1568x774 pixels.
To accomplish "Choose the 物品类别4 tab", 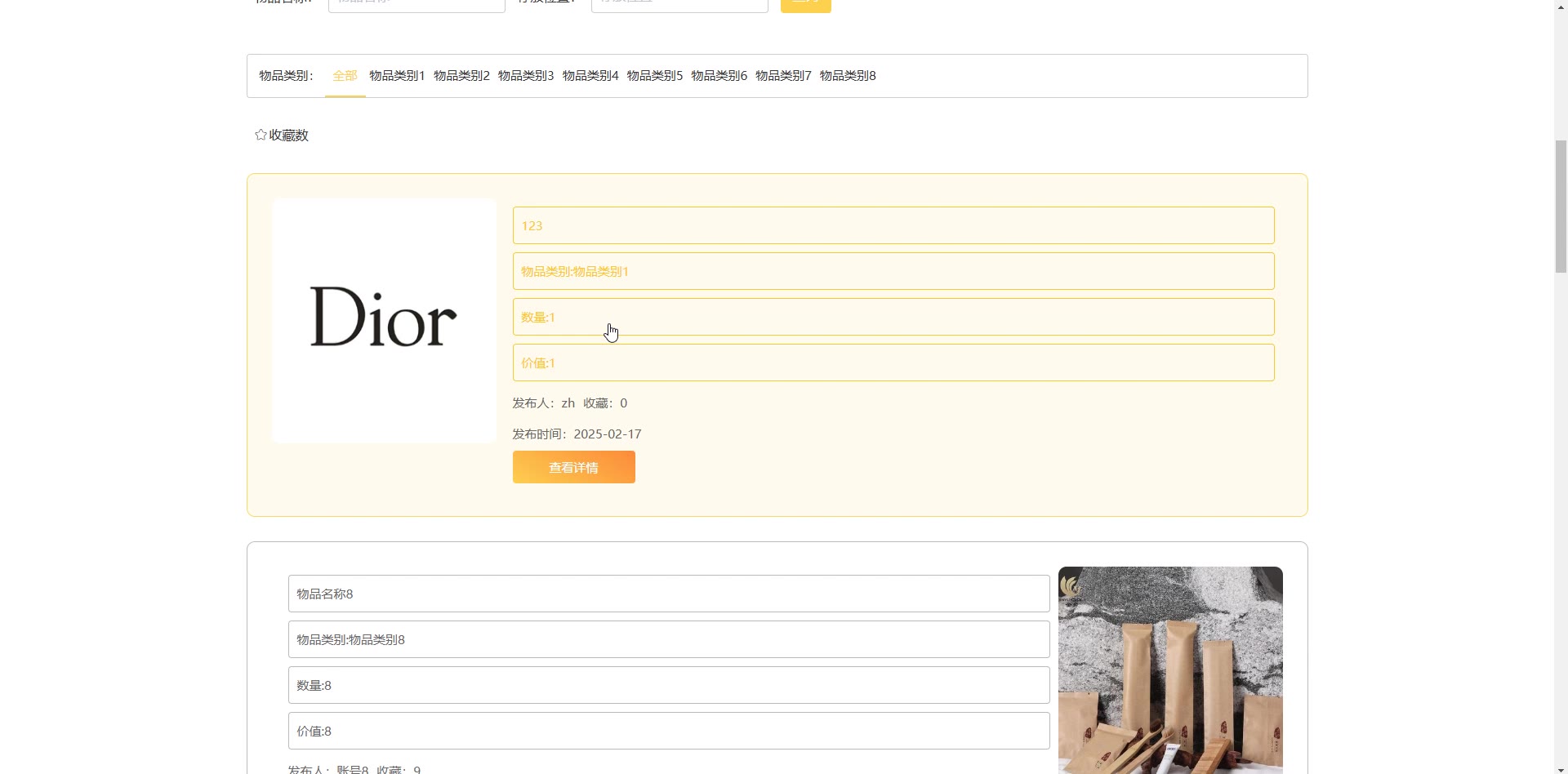I will click(590, 76).
